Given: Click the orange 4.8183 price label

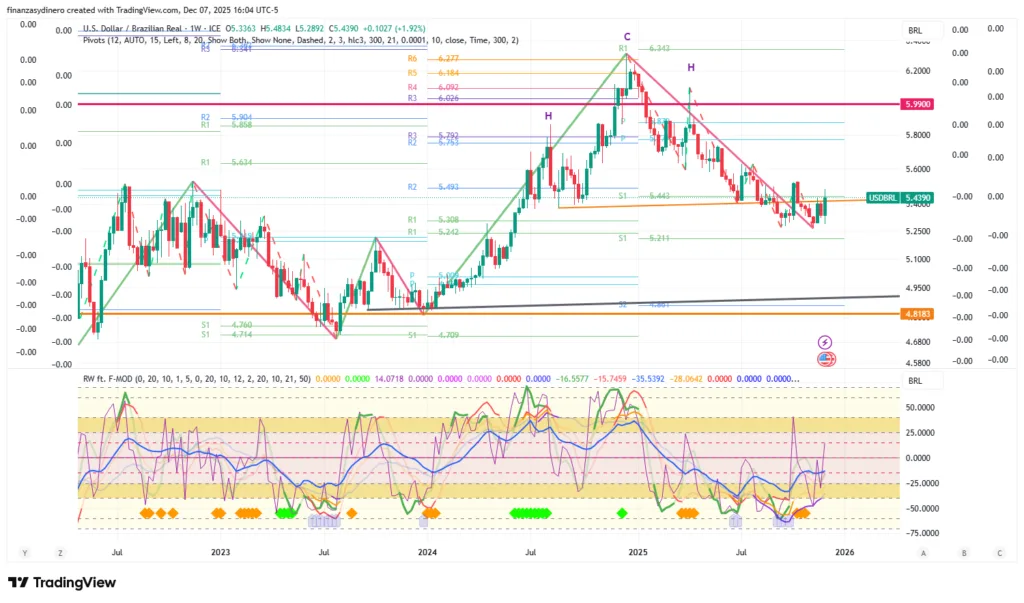Looking at the screenshot, I should coord(917,313).
